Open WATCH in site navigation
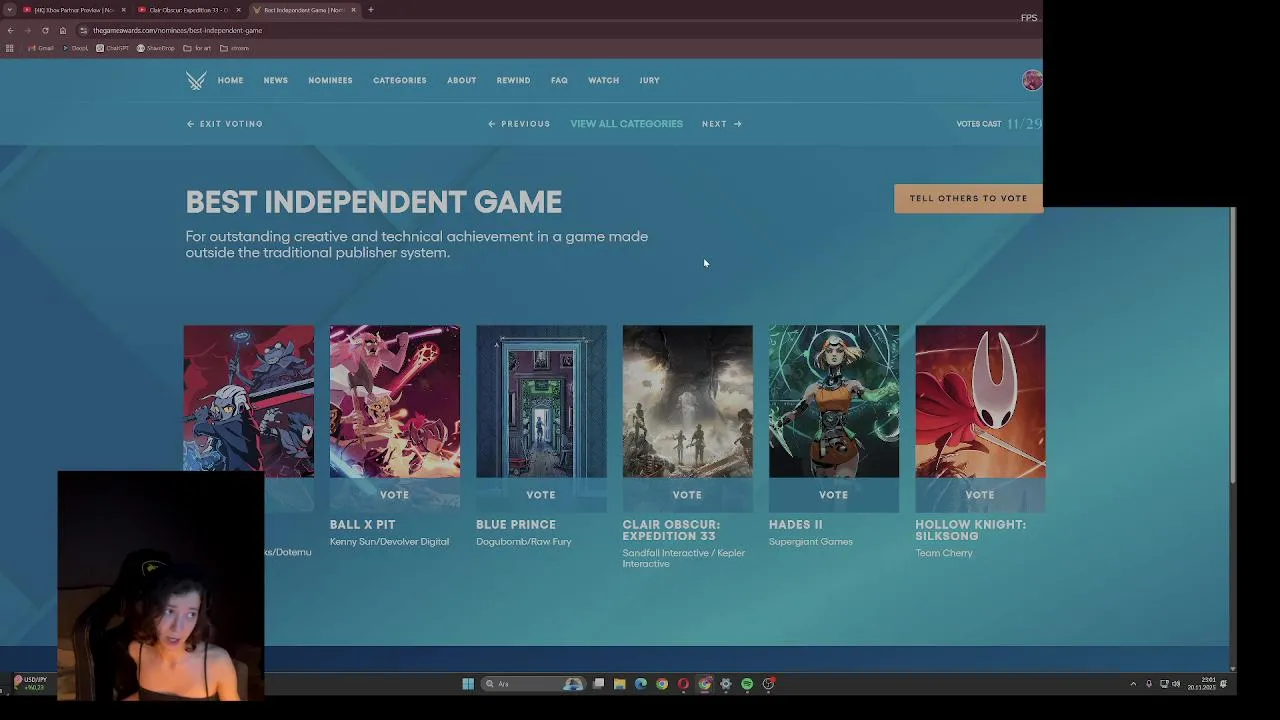The image size is (1280, 720). pyautogui.click(x=603, y=81)
